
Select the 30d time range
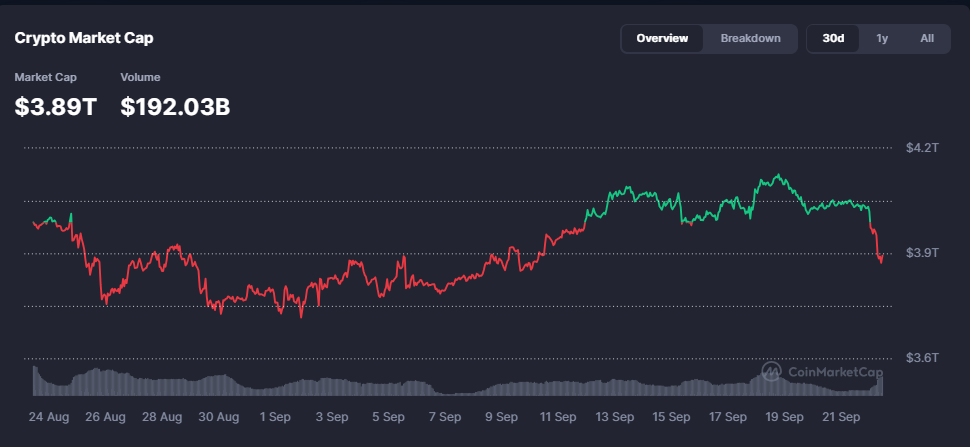(833, 38)
